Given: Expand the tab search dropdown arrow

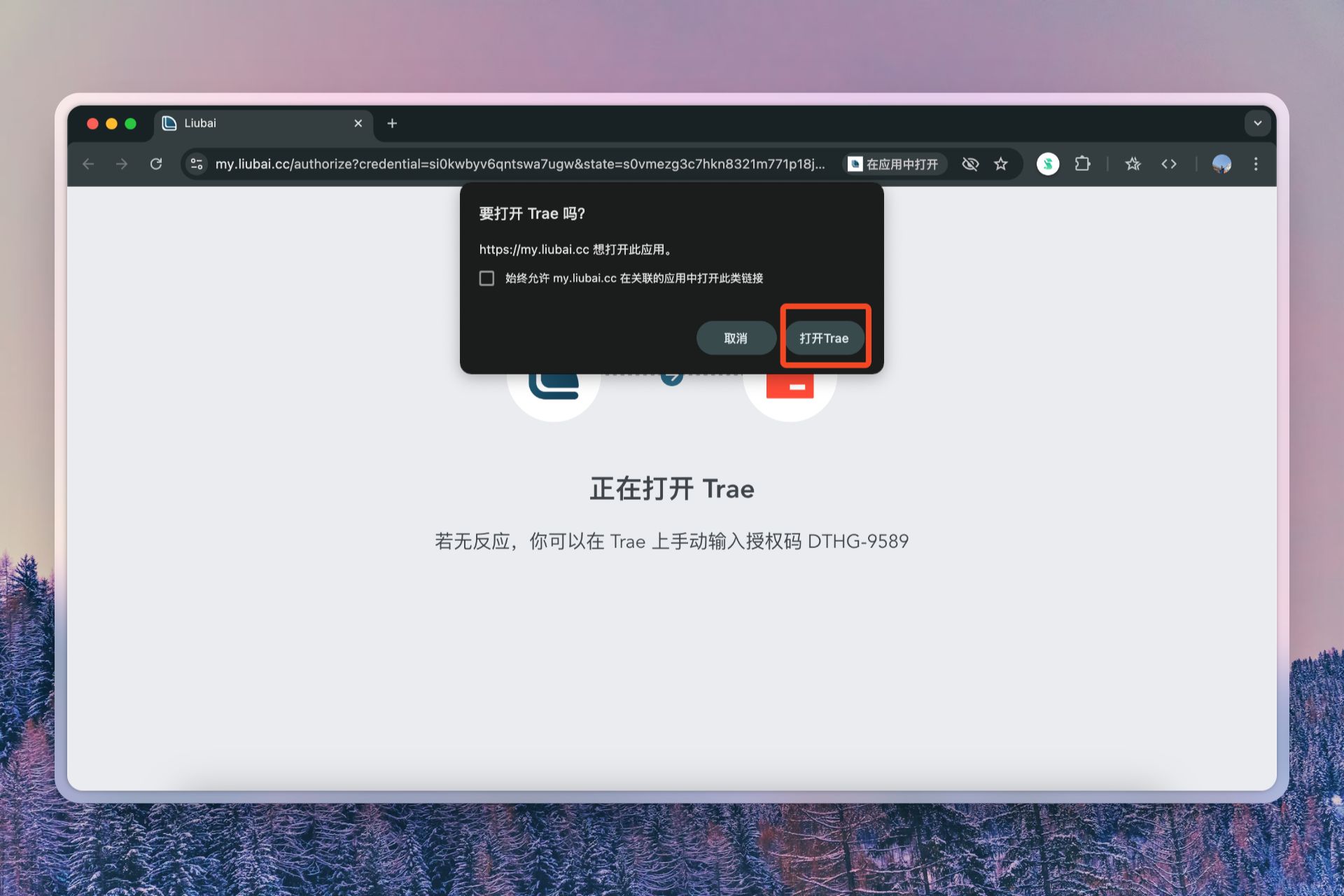Looking at the screenshot, I should point(1257,123).
